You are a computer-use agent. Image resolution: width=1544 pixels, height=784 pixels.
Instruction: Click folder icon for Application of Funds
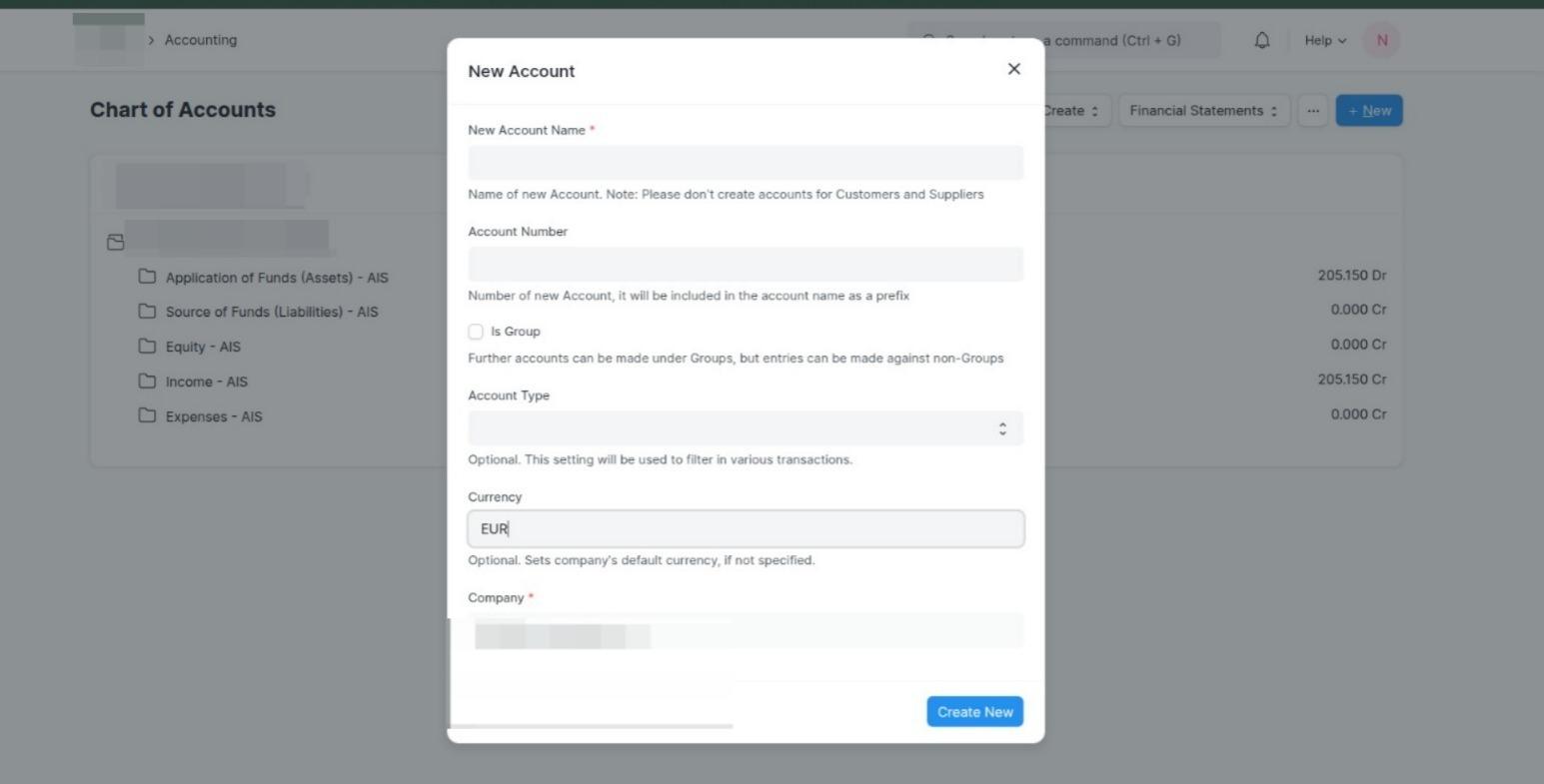[146, 278]
